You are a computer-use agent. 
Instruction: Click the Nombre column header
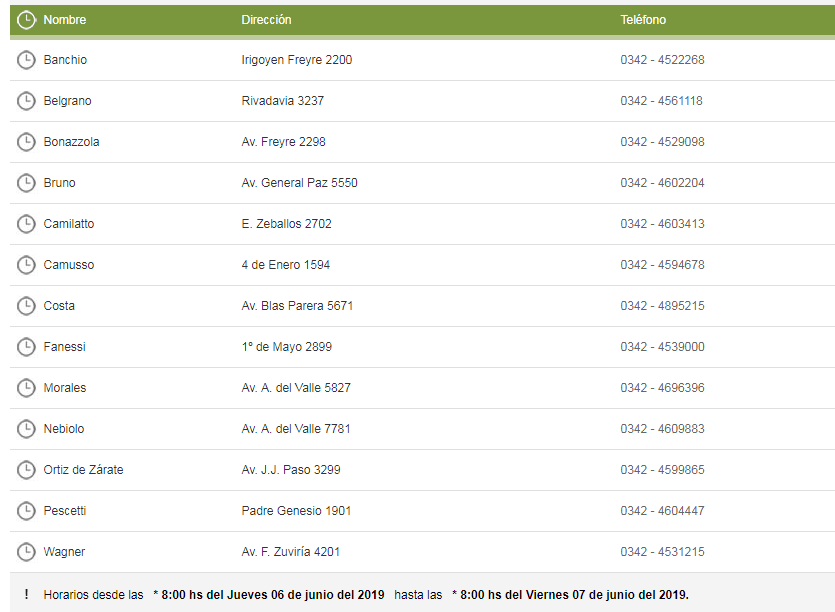pyautogui.click(x=65, y=20)
